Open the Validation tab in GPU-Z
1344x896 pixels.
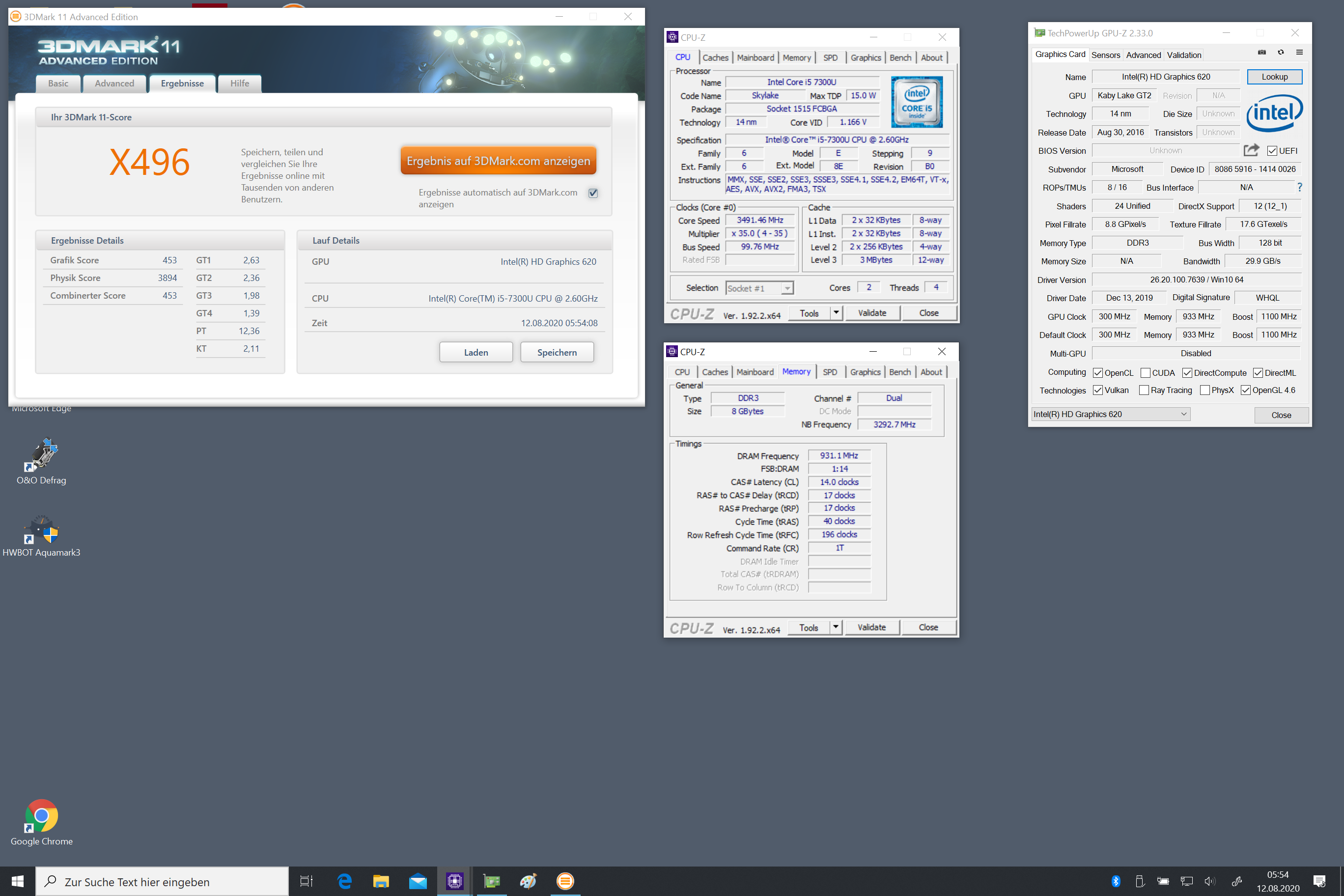coord(1183,55)
